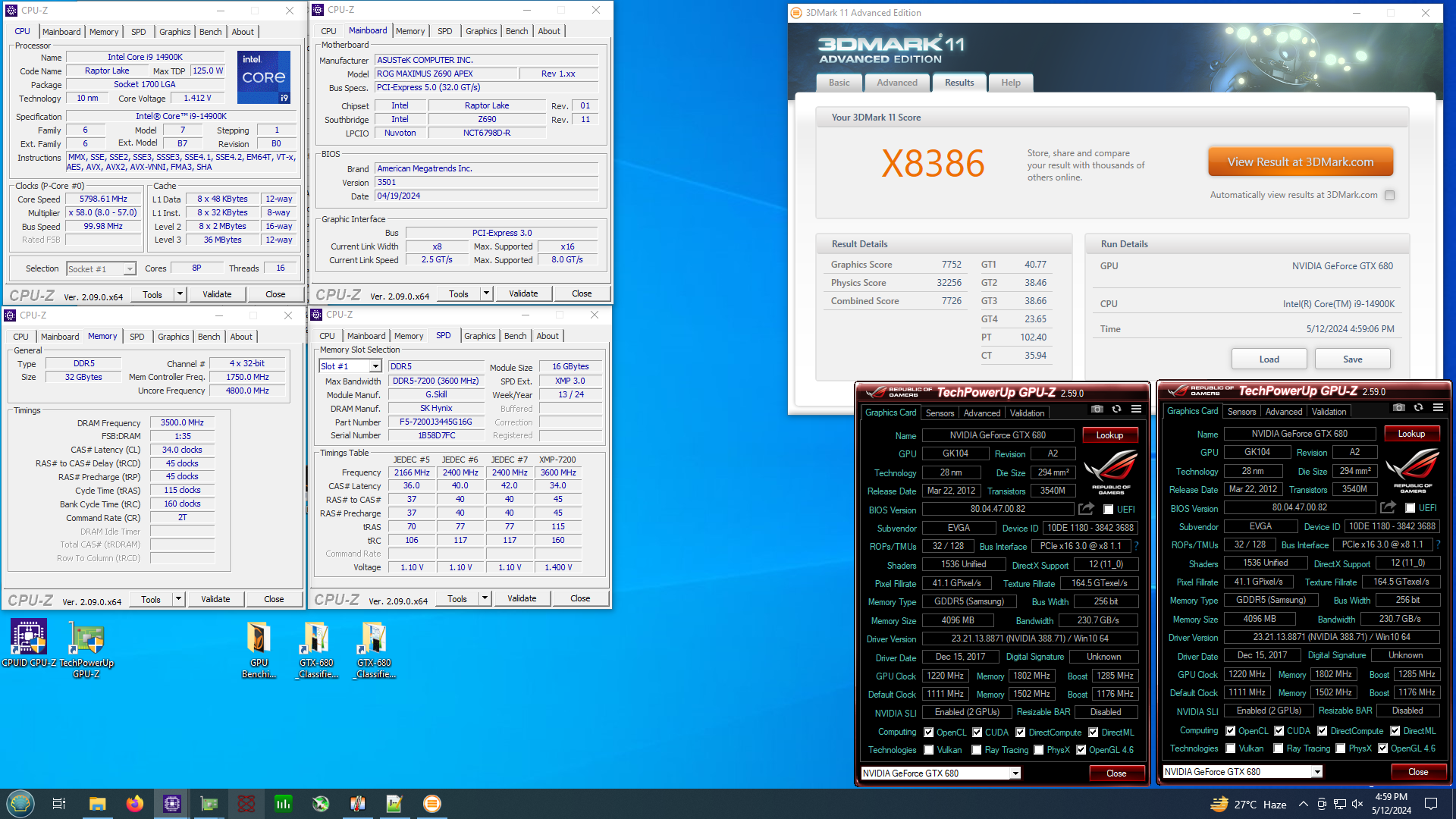
Task: Click Bus Interface question mark in left GPU-Z
Action: click(x=1136, y=546)
